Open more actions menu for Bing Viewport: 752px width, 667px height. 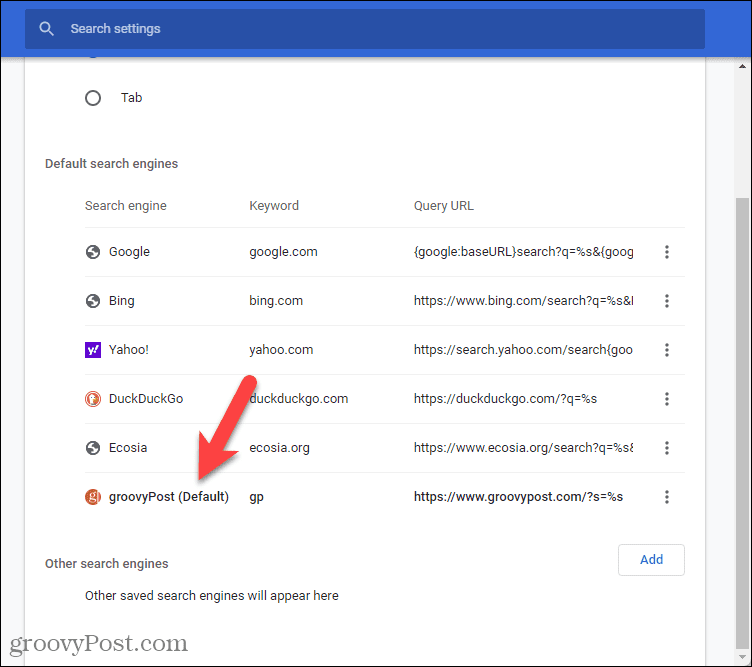pos(667,301)
